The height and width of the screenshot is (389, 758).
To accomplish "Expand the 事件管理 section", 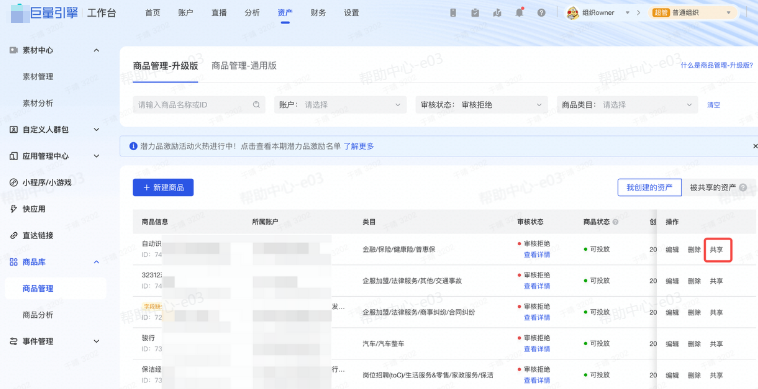I will point(96,341).
